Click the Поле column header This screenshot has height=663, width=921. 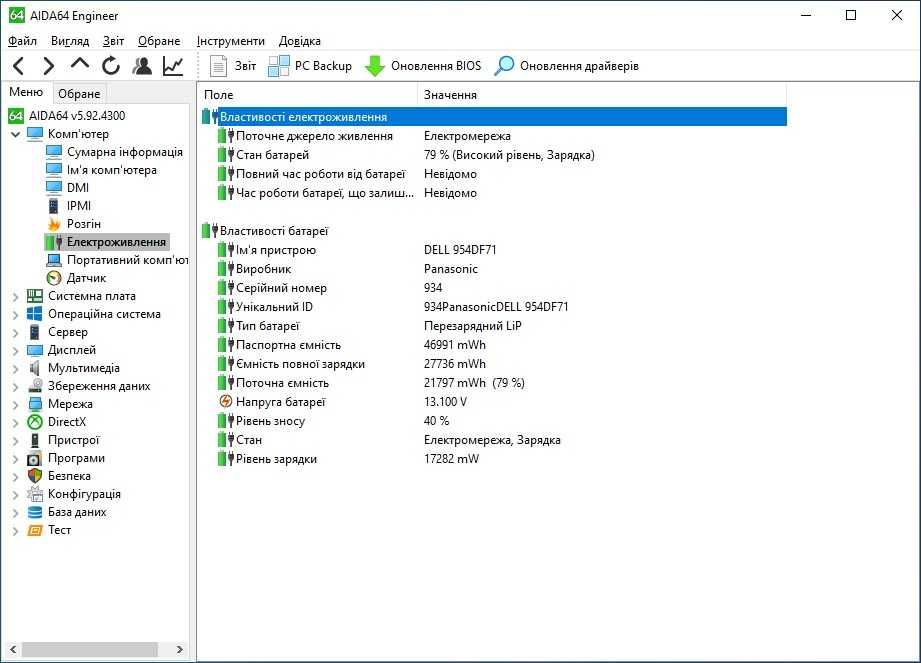click(308, 95)
